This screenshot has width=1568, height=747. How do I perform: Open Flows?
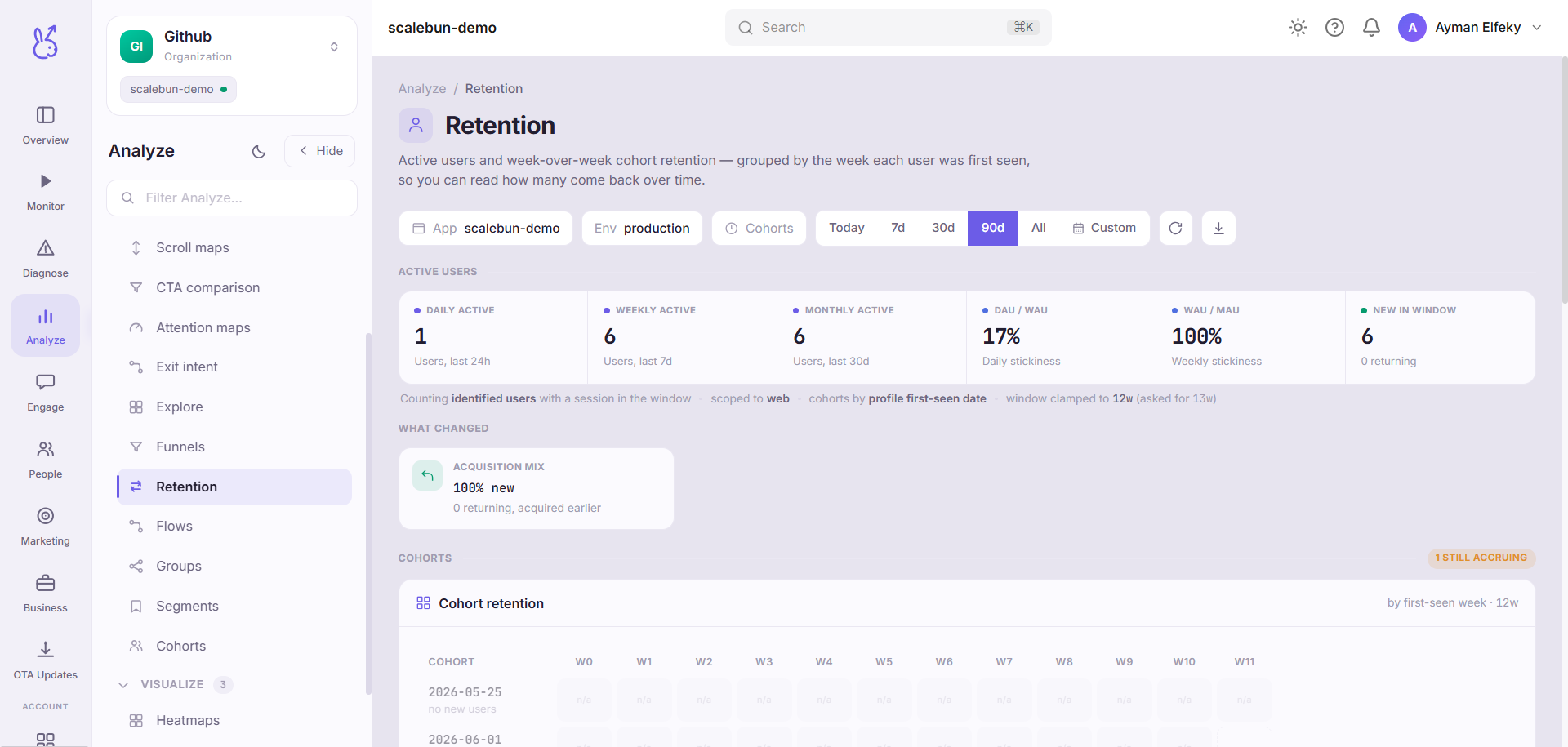coord(234,527)
